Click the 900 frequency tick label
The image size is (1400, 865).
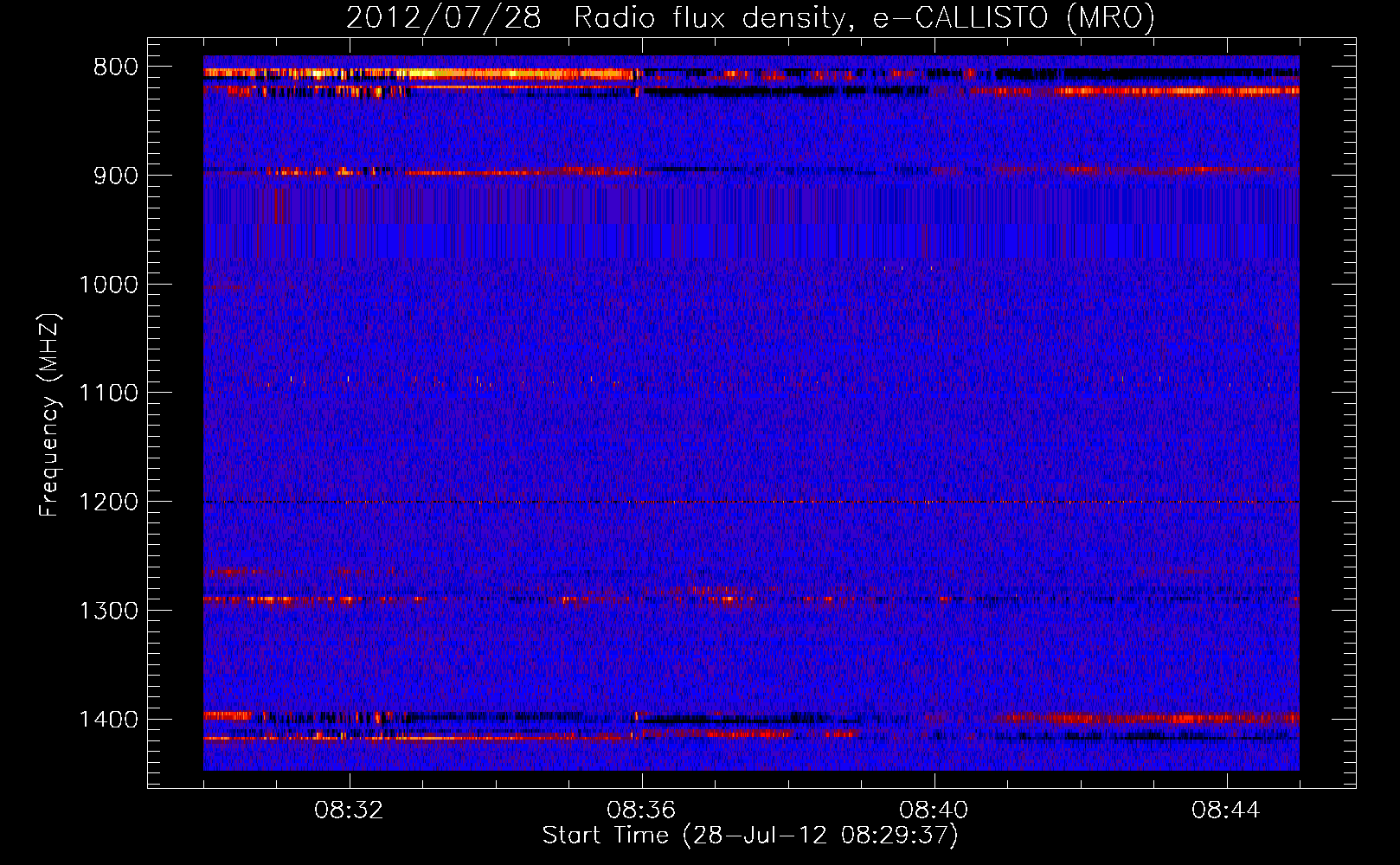tap(116, 176)
